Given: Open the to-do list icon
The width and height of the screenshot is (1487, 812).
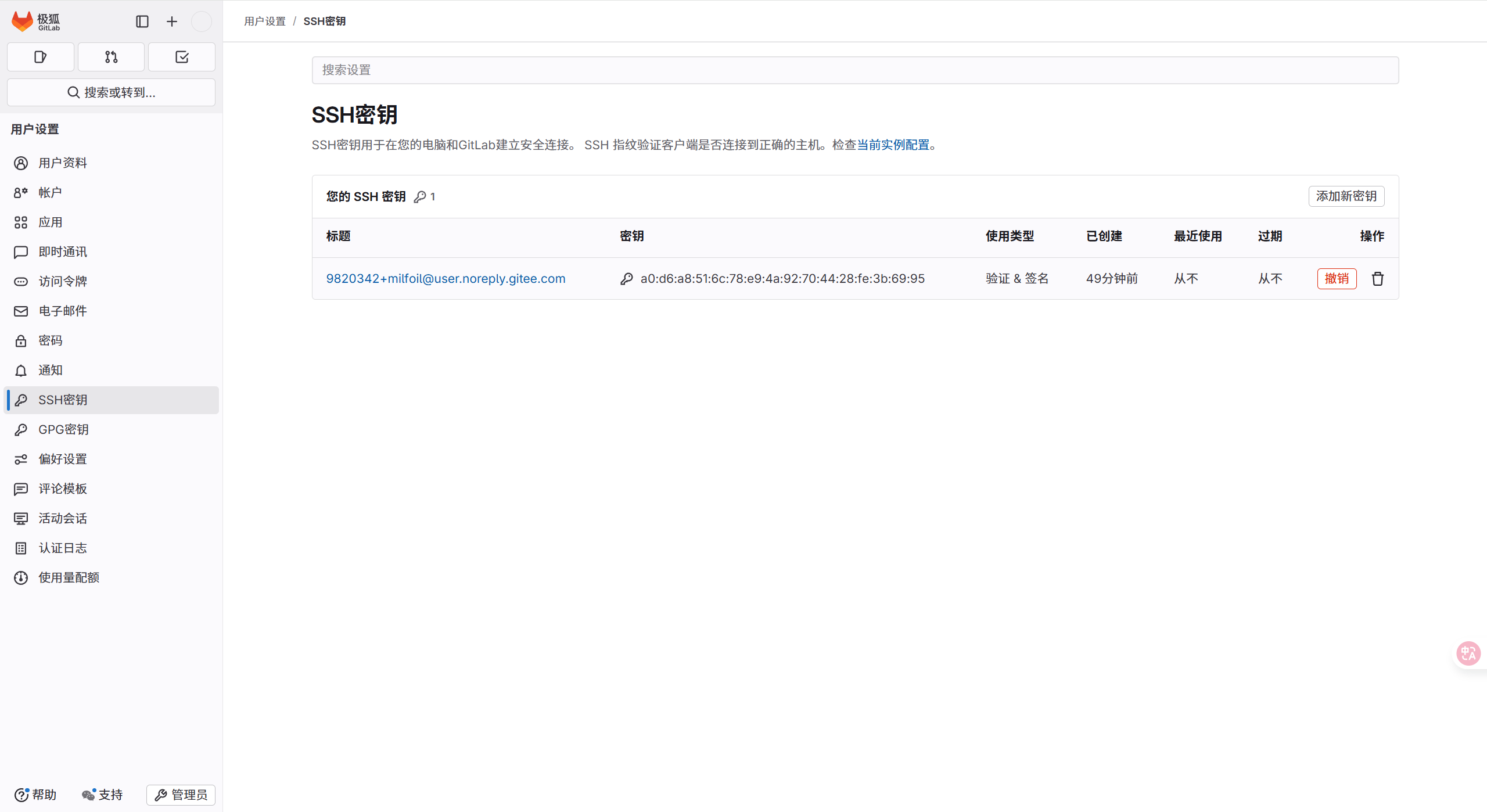Looking at the screenshot, I should click(x=182, y=57).
